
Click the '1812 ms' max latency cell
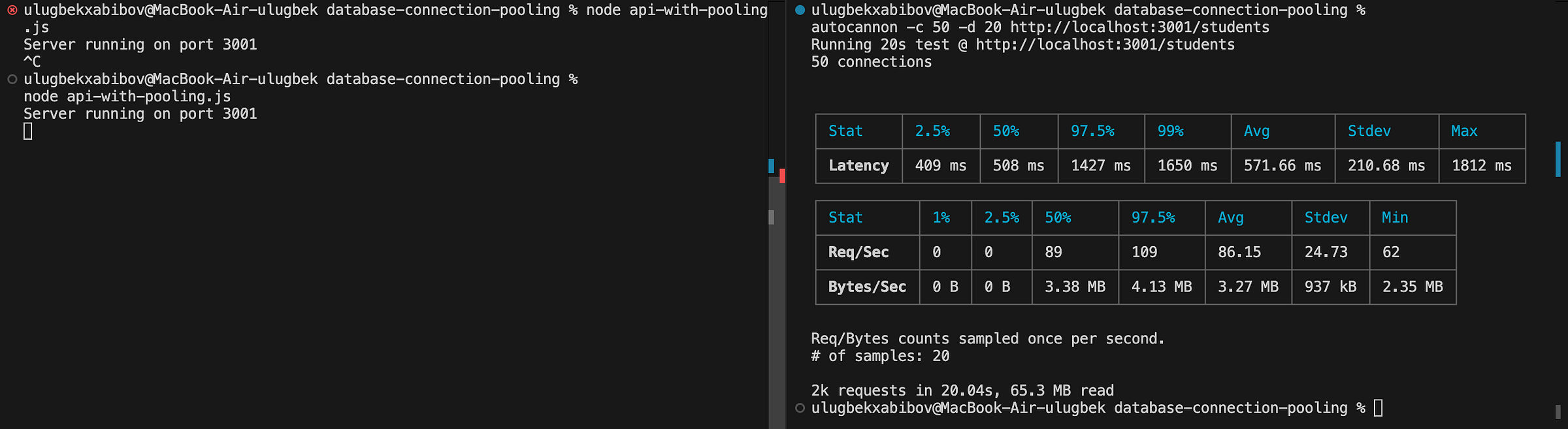[x=1482, y=166]
